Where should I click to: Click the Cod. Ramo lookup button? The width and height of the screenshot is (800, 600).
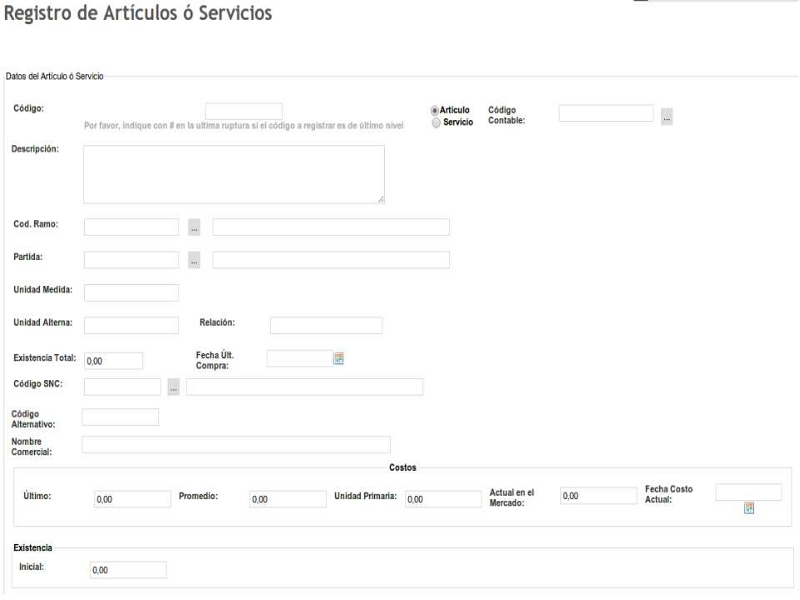195,228
